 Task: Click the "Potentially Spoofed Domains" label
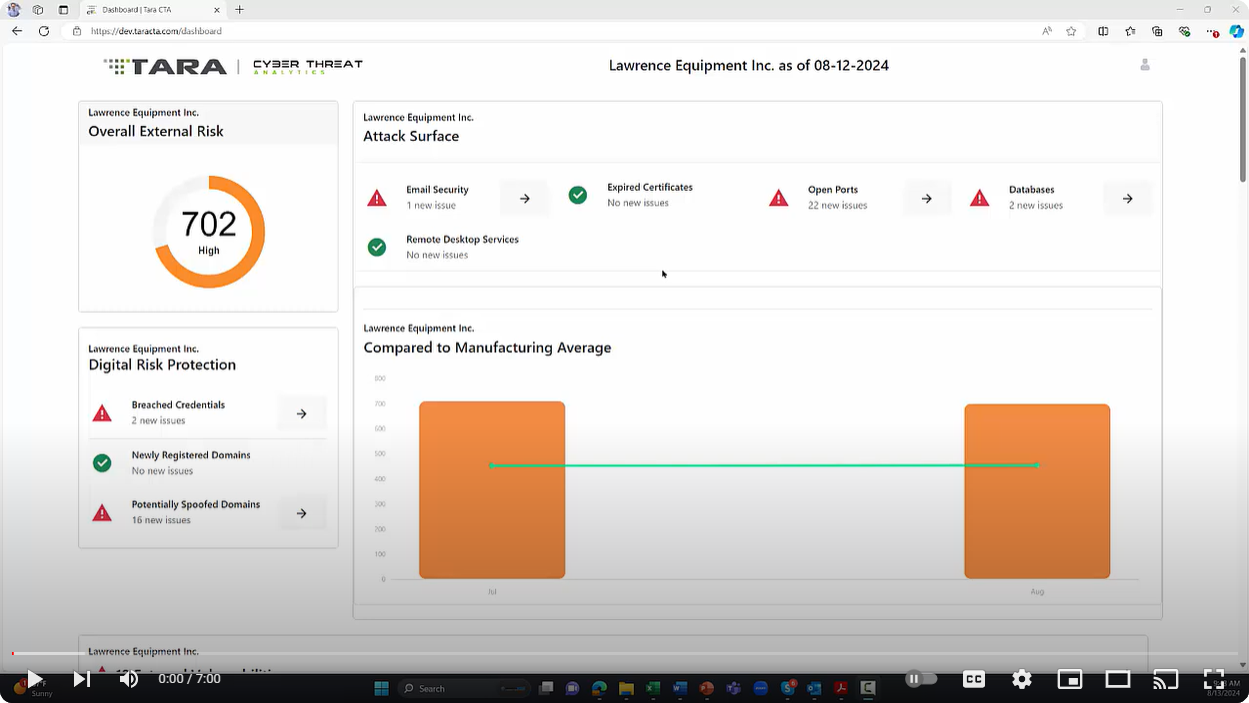click(196, 505)
